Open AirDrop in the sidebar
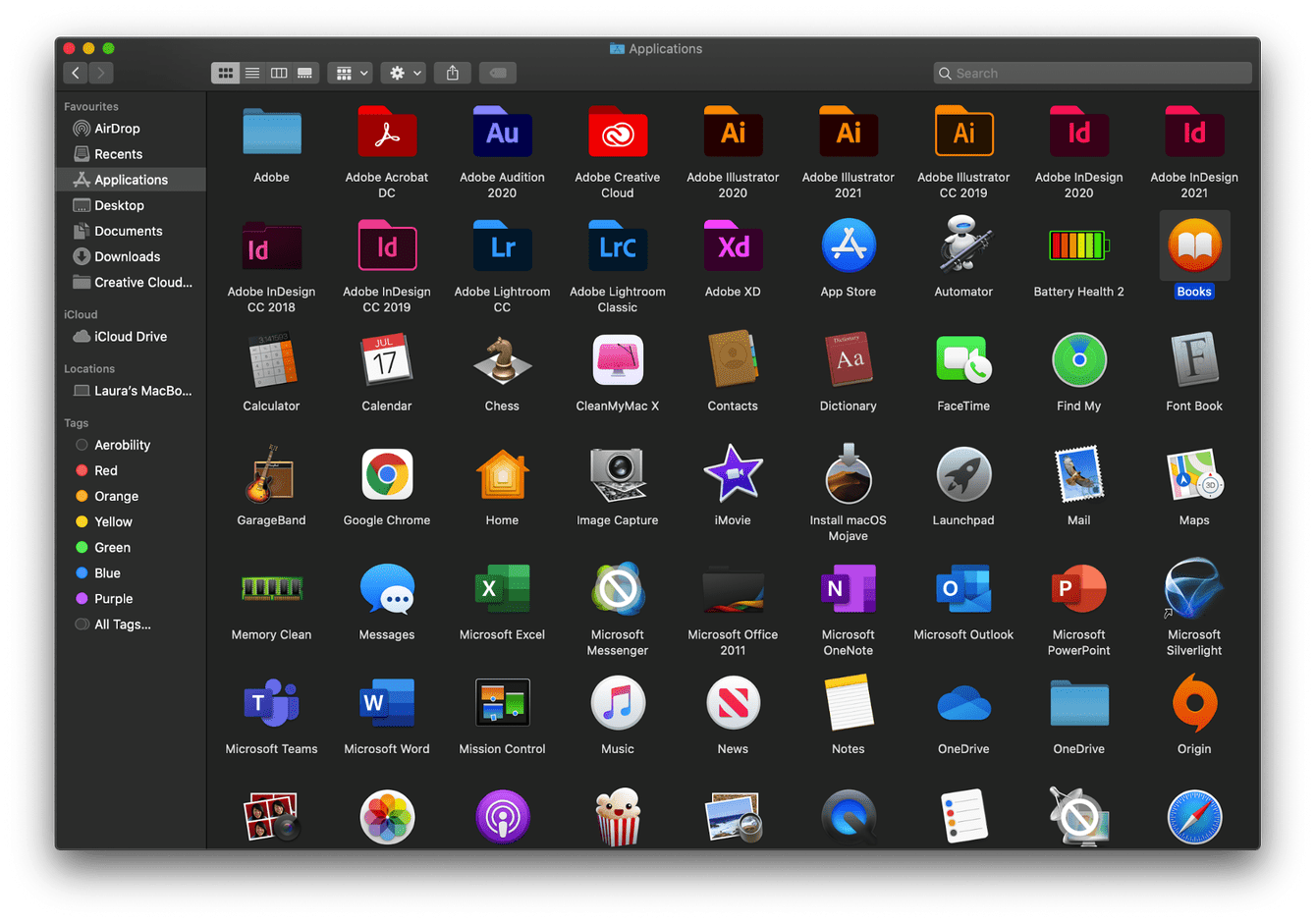 (132, 129)
